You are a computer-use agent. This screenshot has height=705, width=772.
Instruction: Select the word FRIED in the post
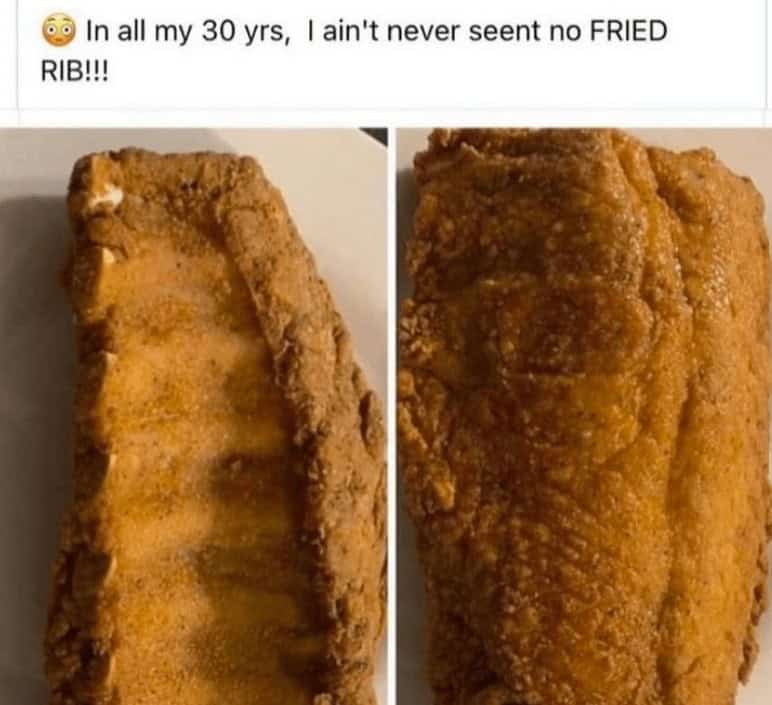pos(628,32)
